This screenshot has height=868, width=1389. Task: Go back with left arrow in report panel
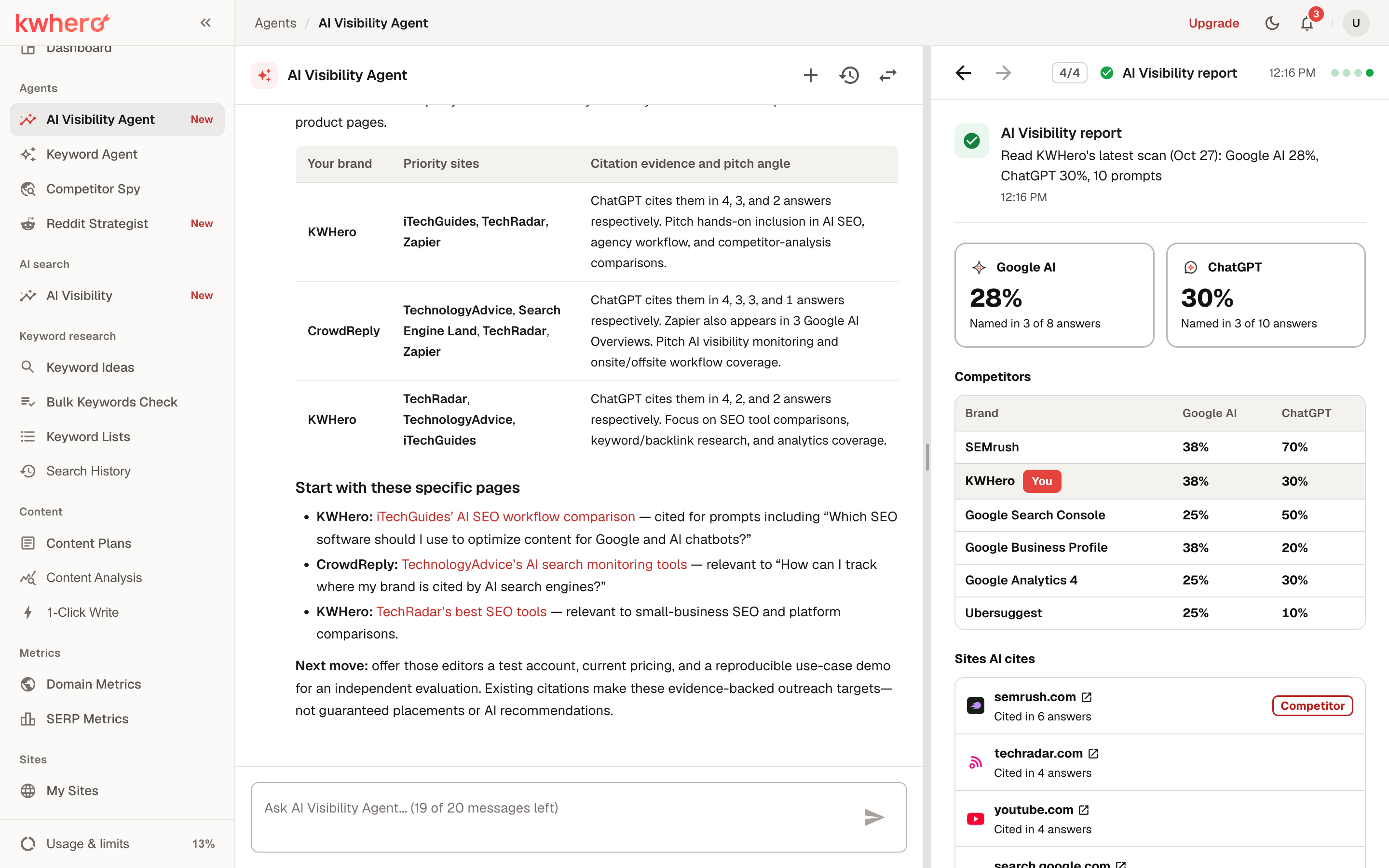coord(963,73)
